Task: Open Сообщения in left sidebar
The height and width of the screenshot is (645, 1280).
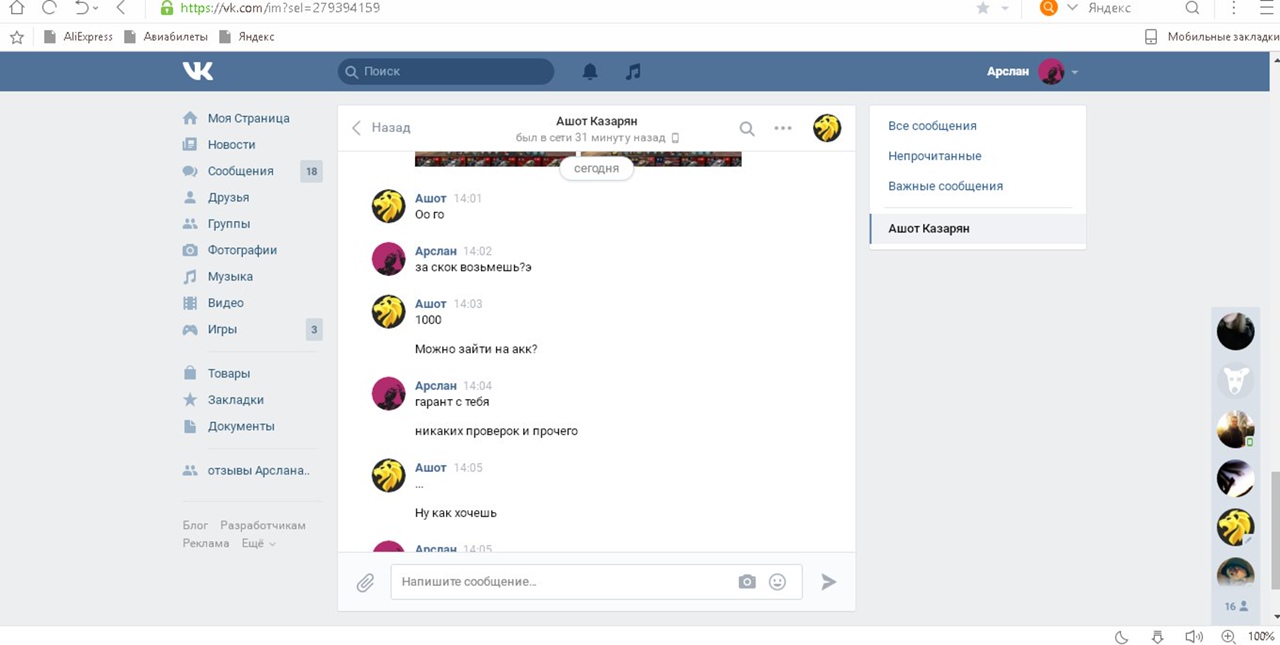Action: pyautogui.click(x=240, y=171)
